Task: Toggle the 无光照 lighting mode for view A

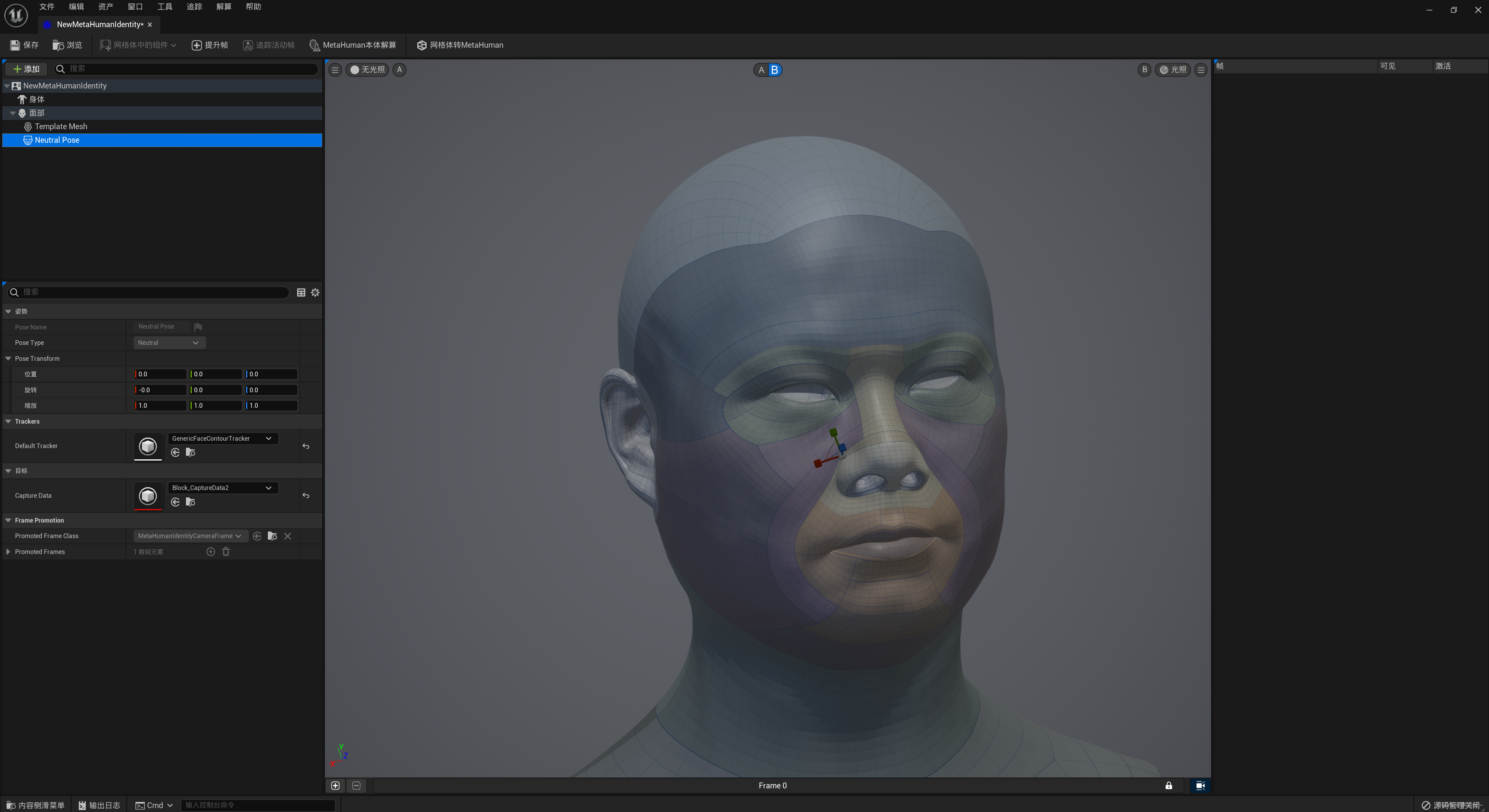Action: tap(367, 70)
